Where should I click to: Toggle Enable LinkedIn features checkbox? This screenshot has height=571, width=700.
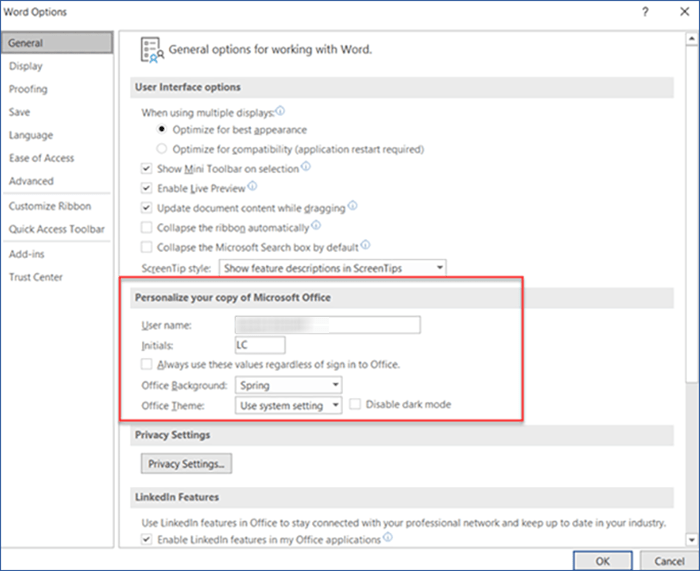[x=146, y=539]
